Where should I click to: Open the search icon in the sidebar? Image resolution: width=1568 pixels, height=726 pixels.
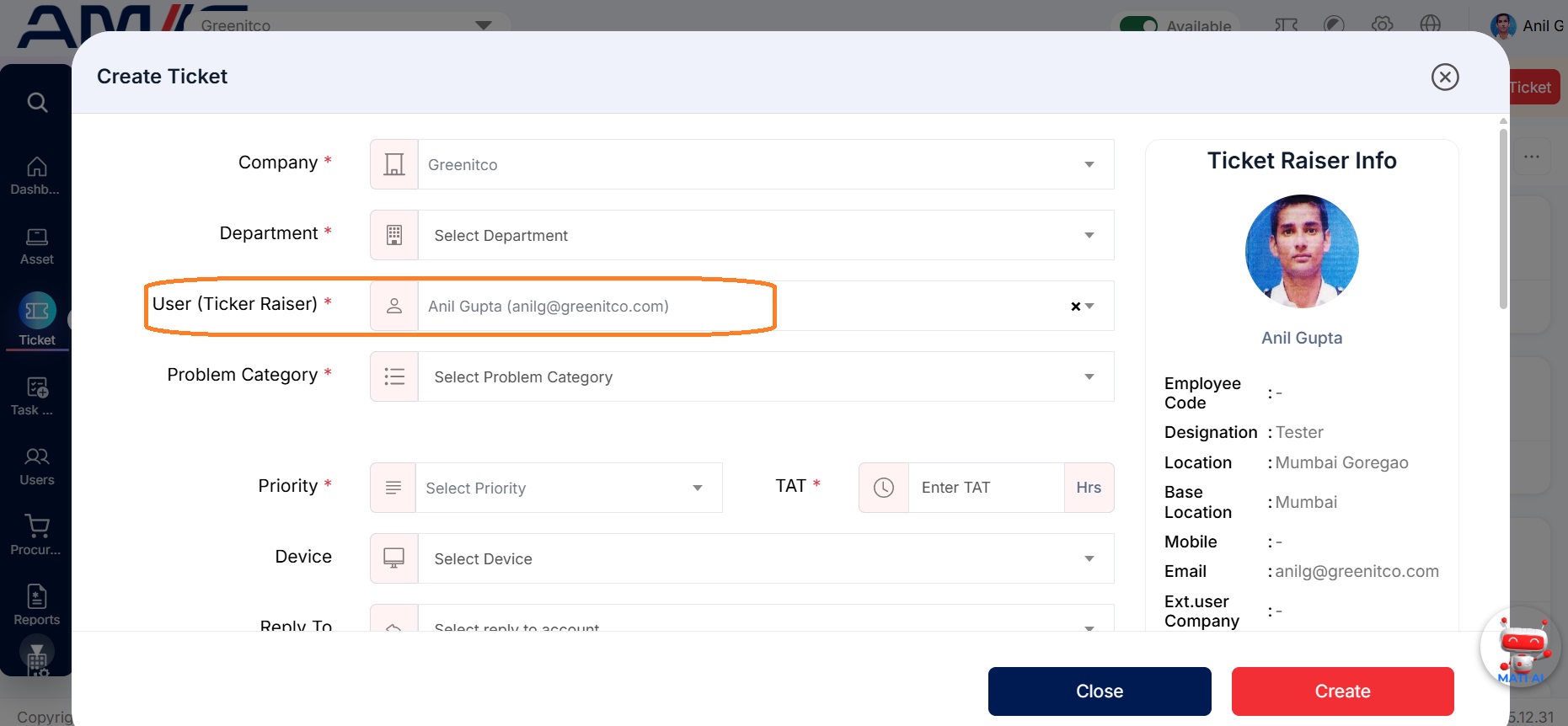[37, 103]
